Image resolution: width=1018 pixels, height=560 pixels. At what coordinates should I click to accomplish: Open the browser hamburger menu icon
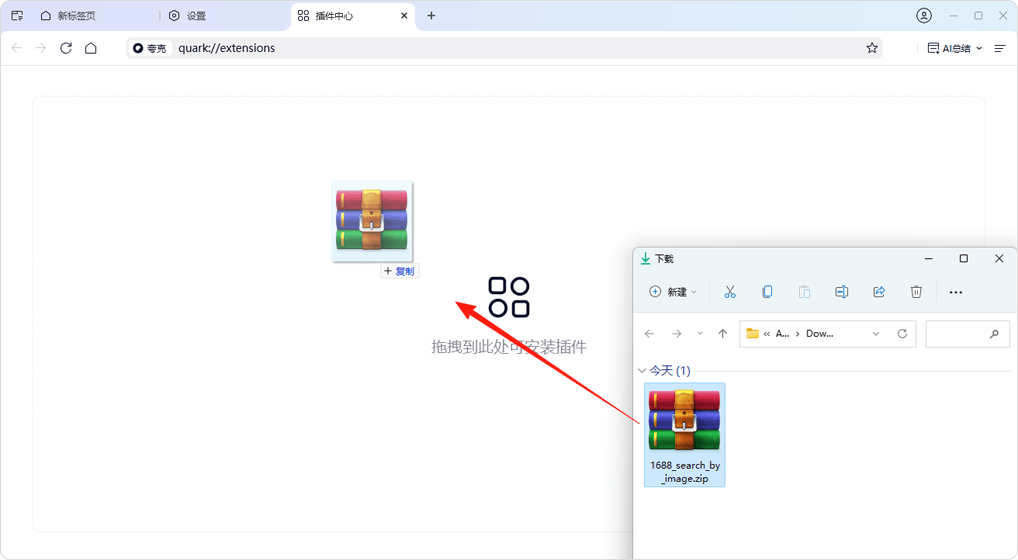[x=1000, y=48]
